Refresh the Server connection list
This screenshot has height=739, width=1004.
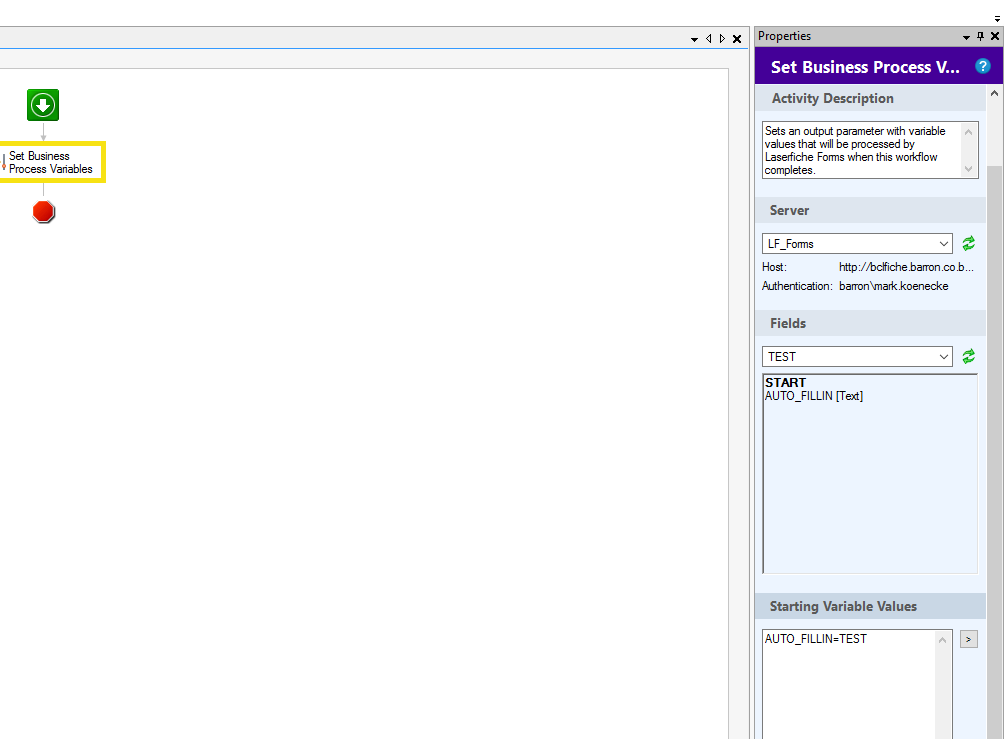coord(969,243)
